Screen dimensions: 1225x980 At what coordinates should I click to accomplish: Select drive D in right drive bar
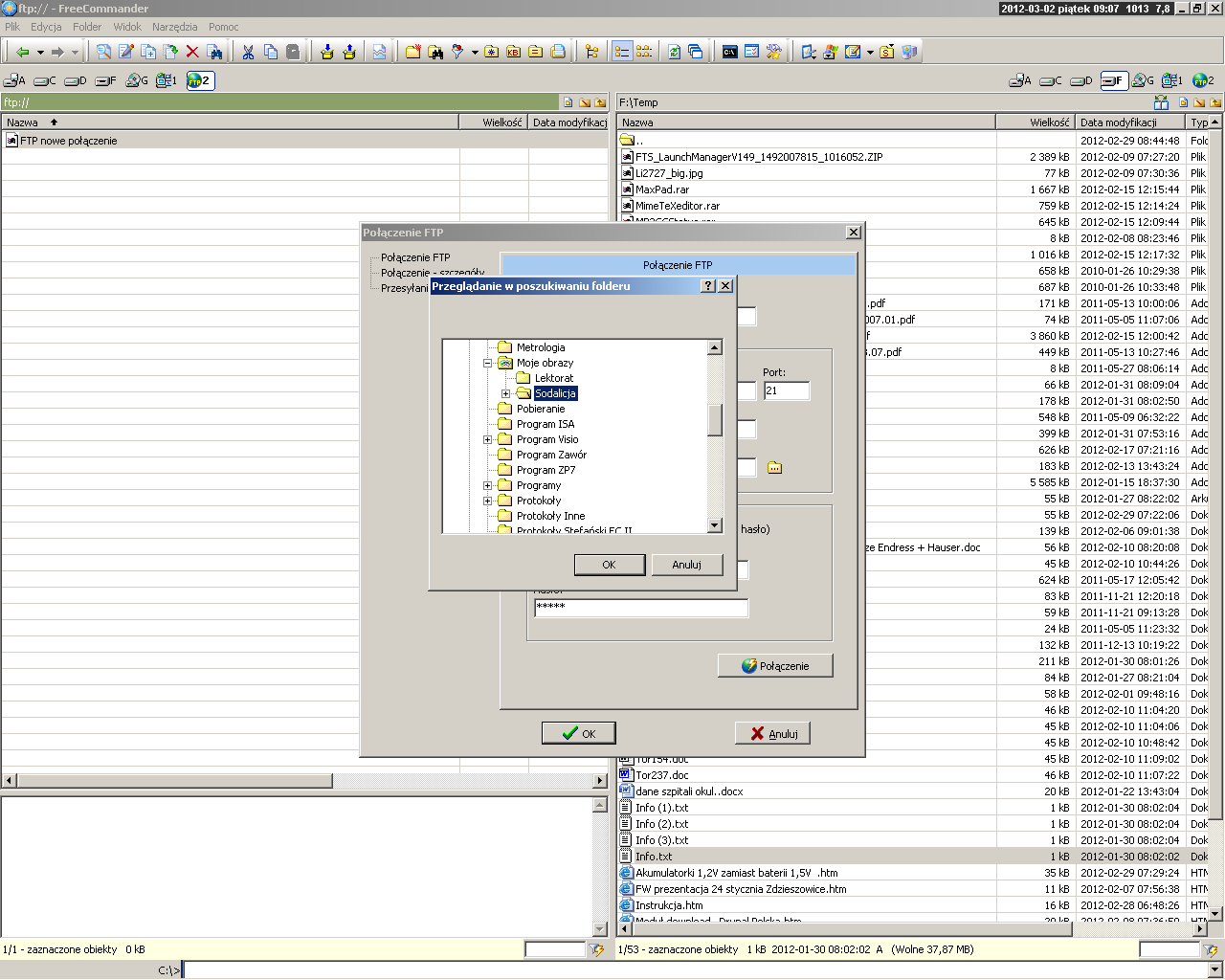click(1080, 80)
